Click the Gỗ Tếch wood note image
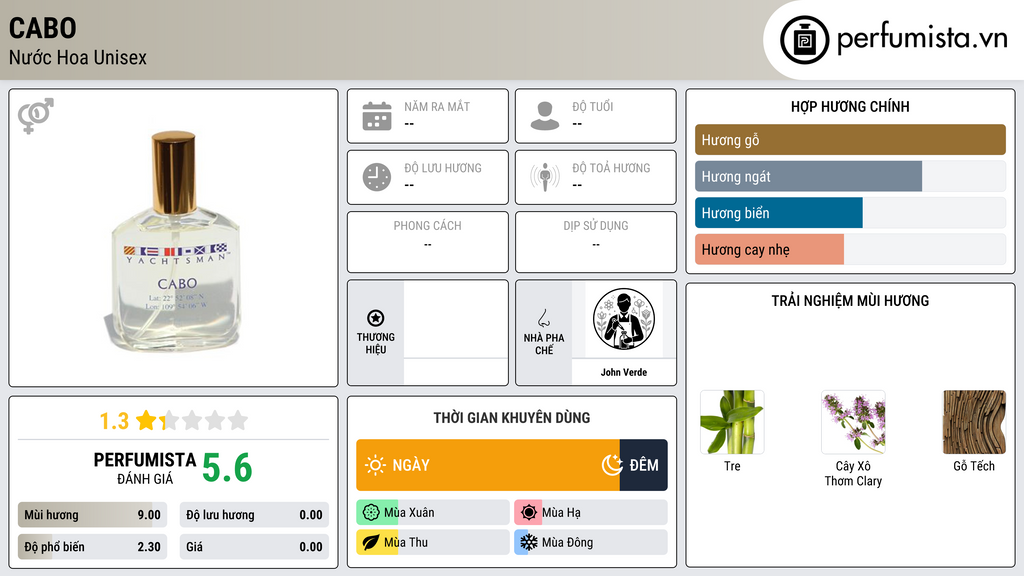Viewport: 1024px width, 576px height. coord(974,422)
